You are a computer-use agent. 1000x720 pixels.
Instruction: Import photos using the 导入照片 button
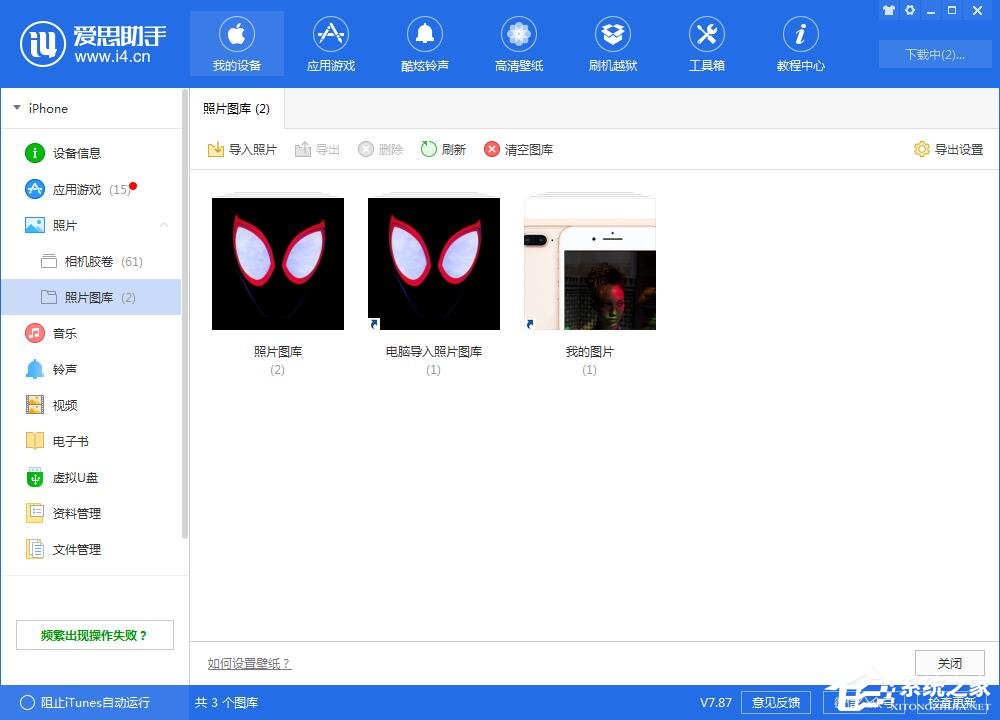(242, 148)
